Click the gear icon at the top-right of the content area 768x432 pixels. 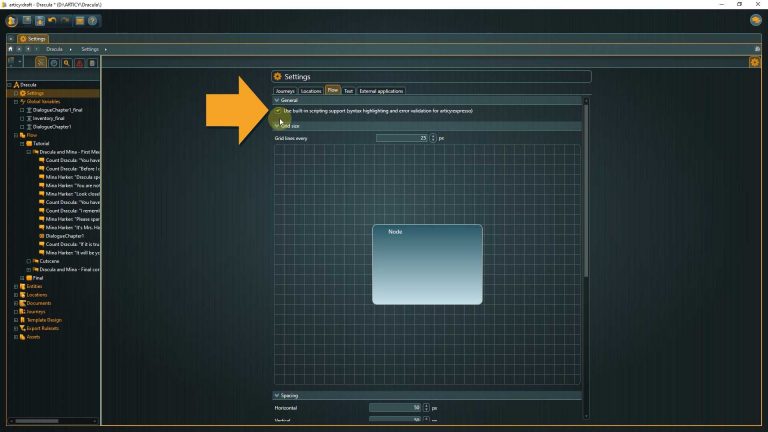(754, 62)
